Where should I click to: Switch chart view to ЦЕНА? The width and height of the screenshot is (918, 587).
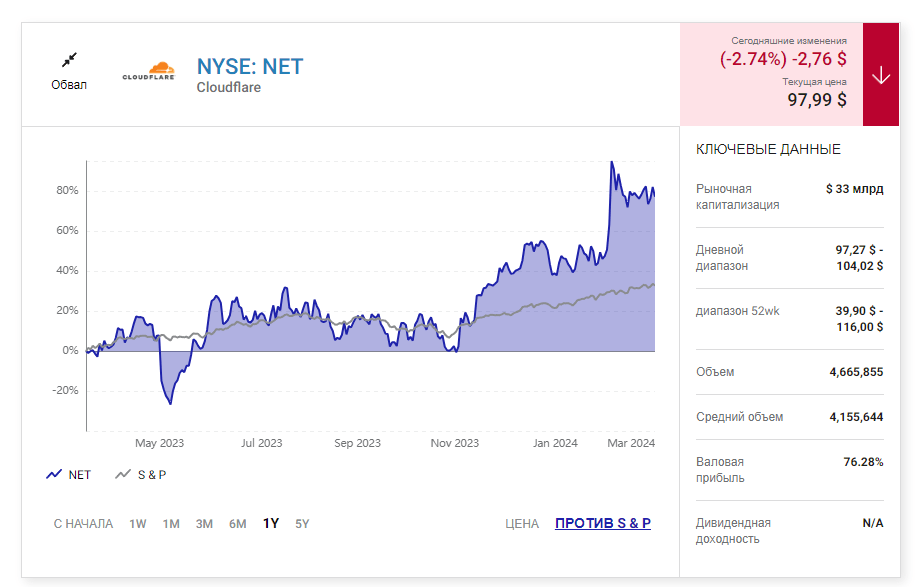click(x=522, y=524)
